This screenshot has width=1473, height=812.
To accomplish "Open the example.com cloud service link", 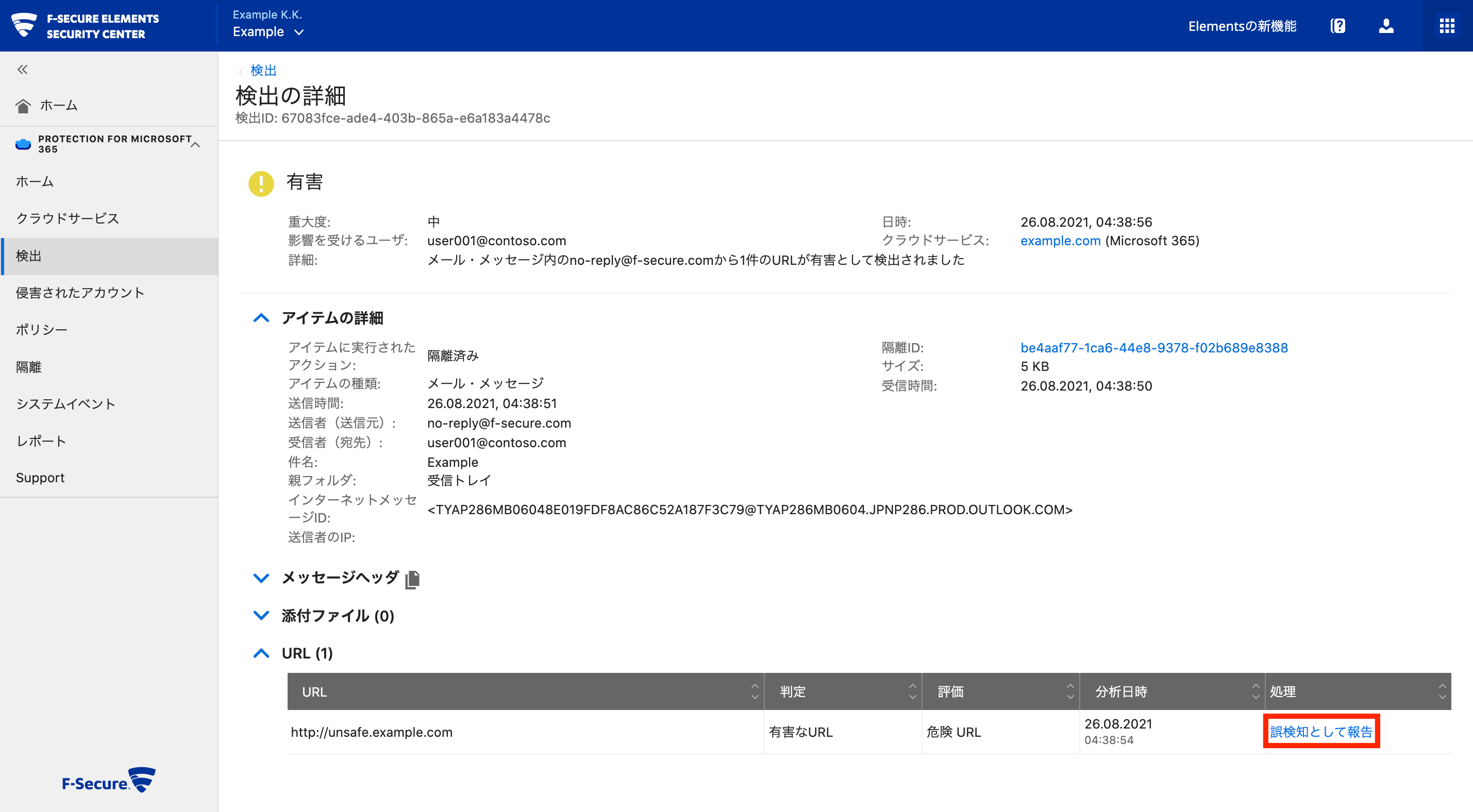I will [x=1060, y=241].
